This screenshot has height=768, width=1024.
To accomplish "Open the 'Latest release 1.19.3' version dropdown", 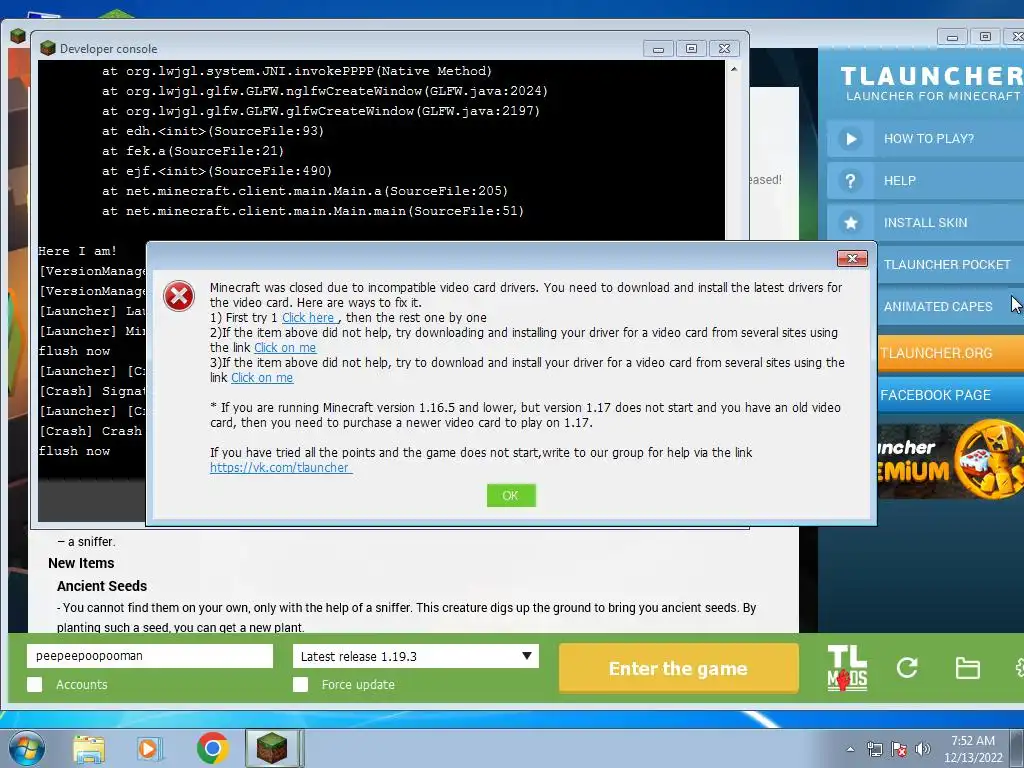I will coord(416,656).
